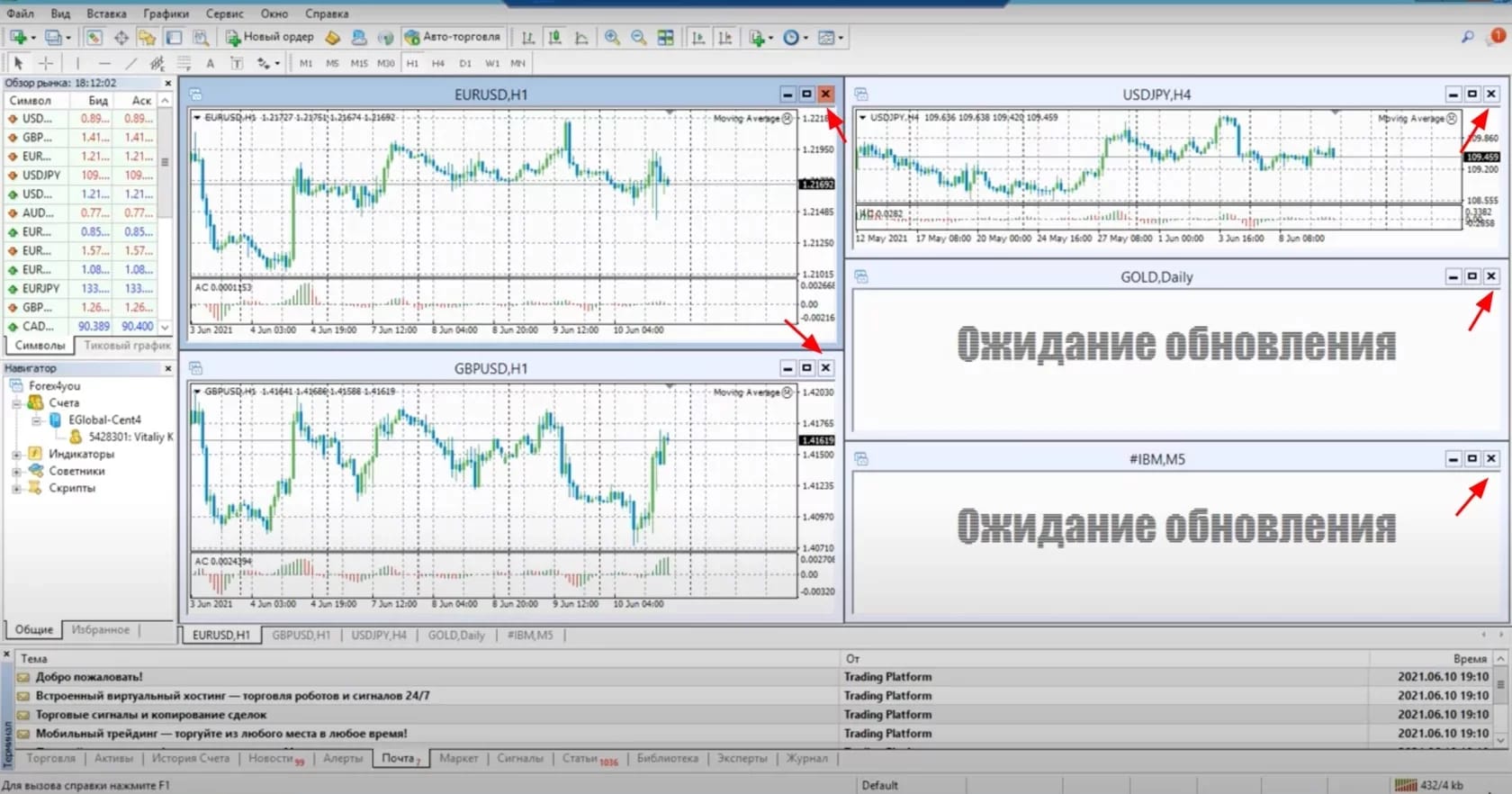The image size is (1512, 794).
Task: Switch to the M1 timeframe
Action: pos(306,63)
